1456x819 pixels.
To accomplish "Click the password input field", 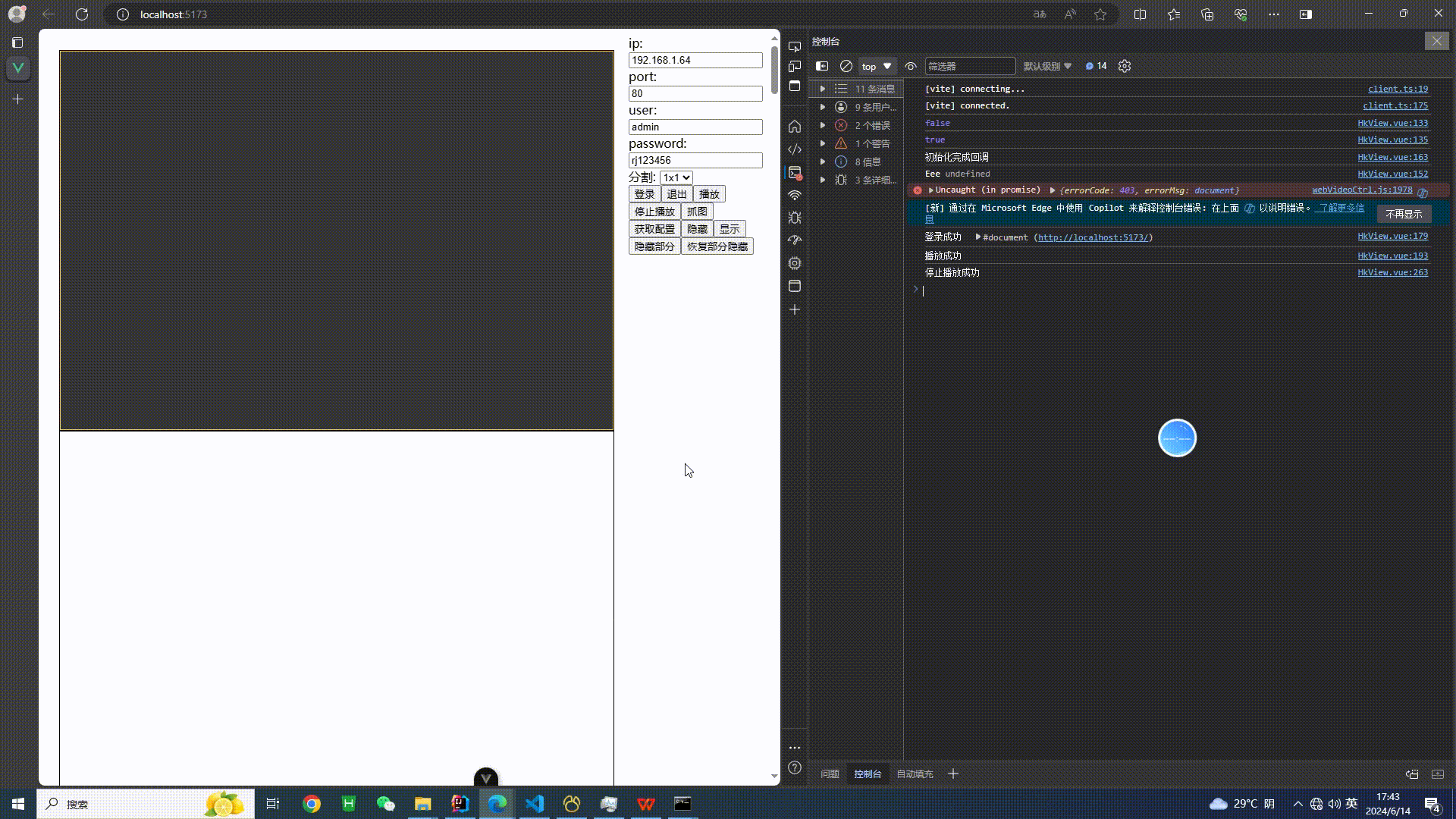I will pyautogui.click(x=695, y=160).
